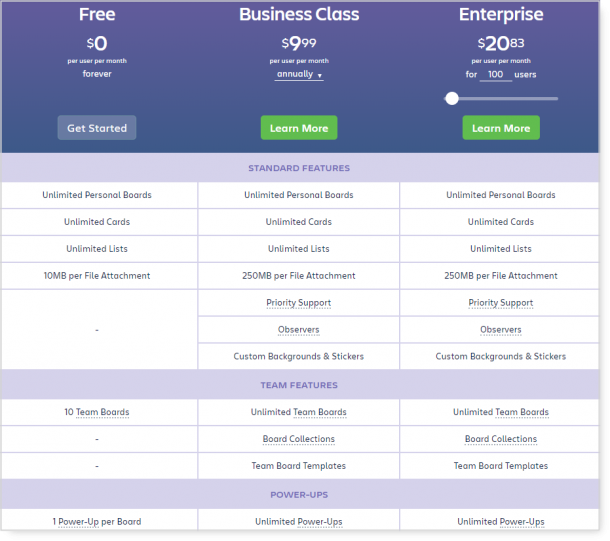Click Unlimited Team Boards under Business Class
This screenshot has height=541, width=610.
[x=299, y=412]
